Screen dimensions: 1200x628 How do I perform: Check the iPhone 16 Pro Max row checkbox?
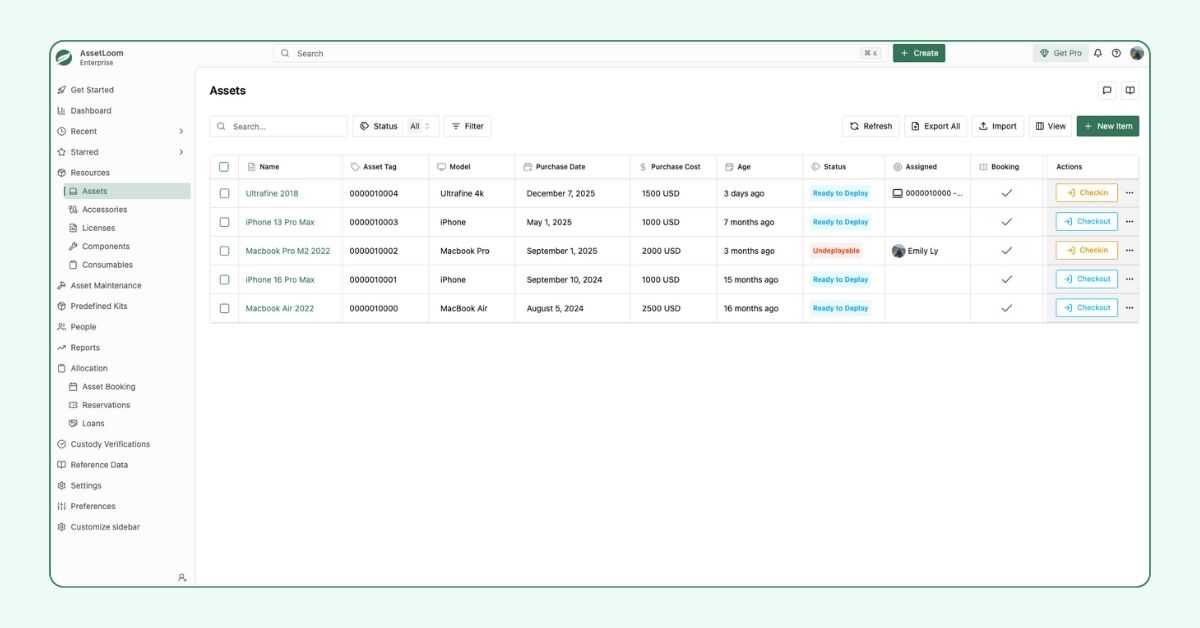pyautogui.click(x=224, y=280)
